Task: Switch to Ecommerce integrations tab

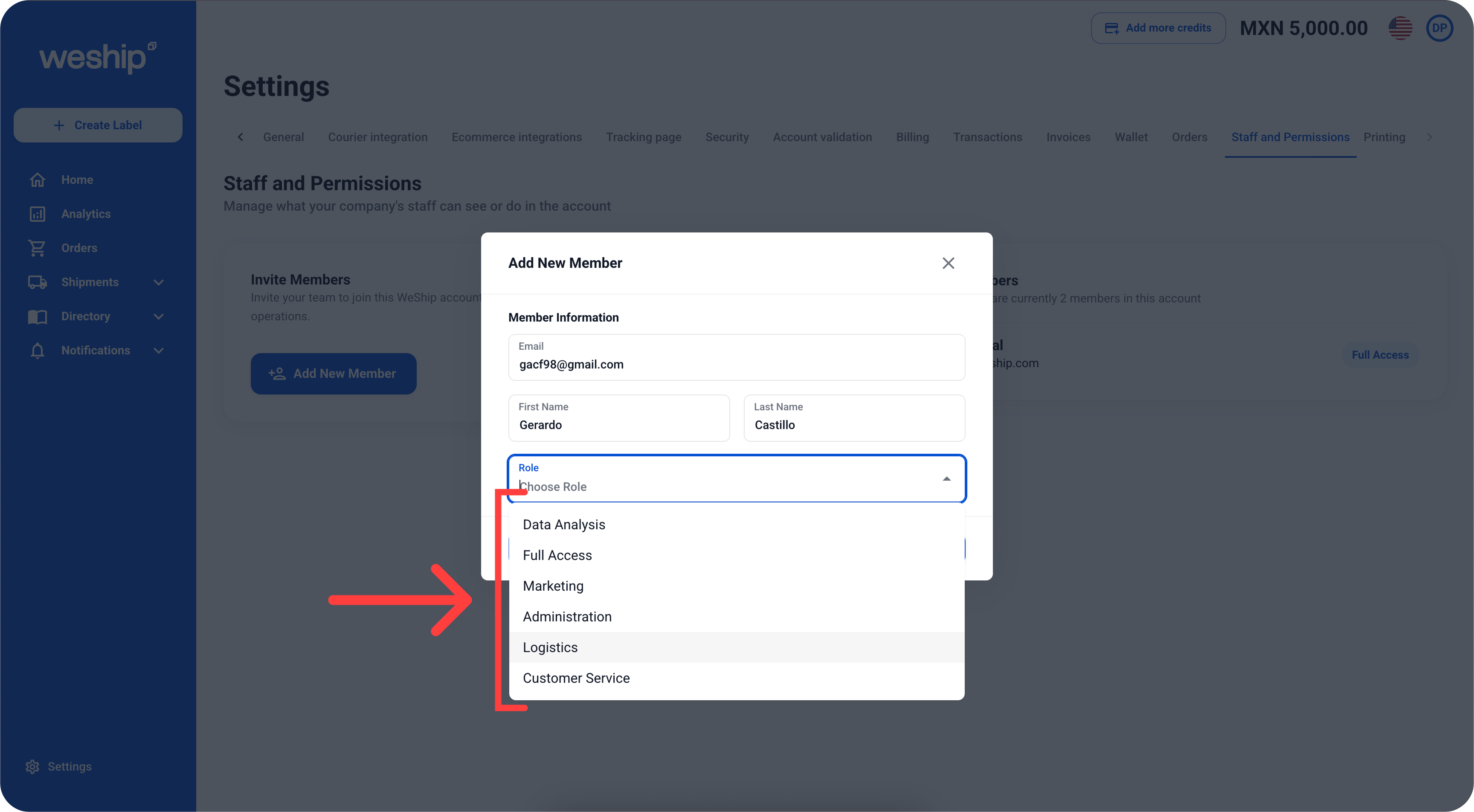Action: tap(516, 137)
